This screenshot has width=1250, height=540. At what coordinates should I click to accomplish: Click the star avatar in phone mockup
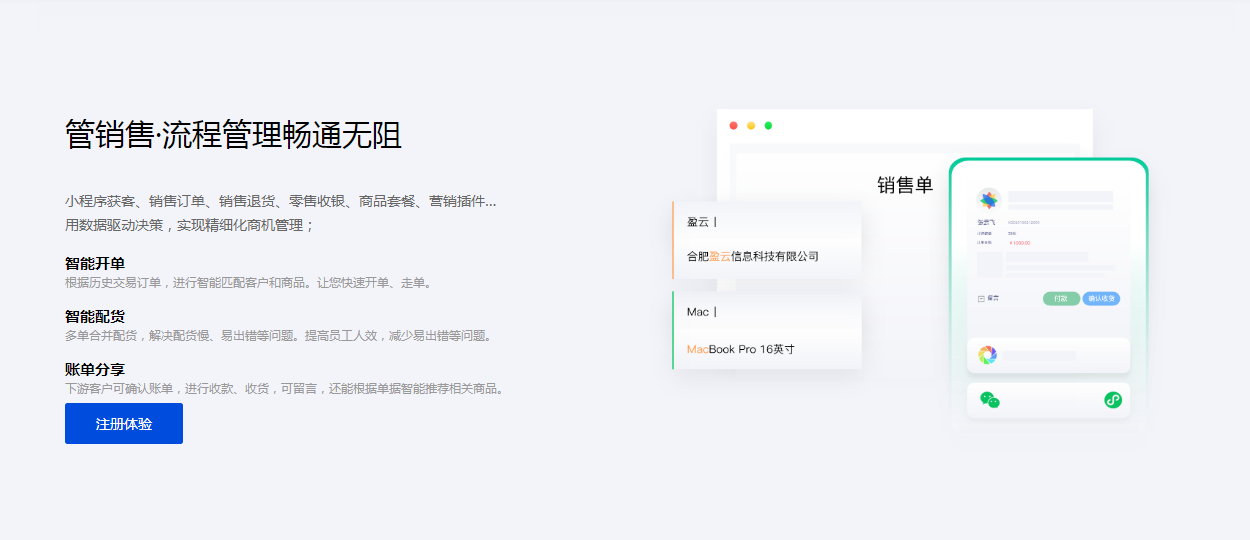(988, 199)
